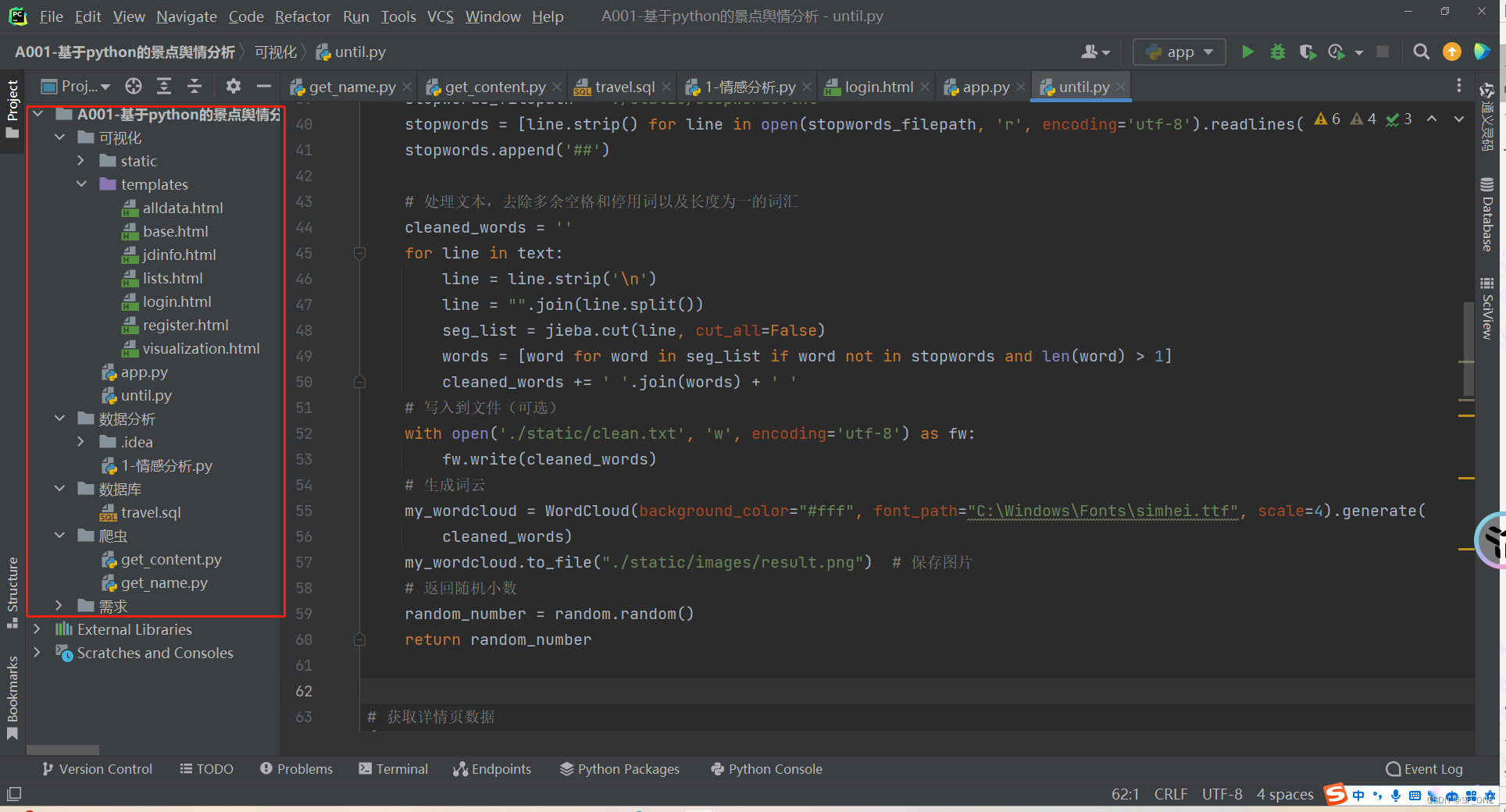Click the editor vertical scrollbar thumb
This screenshot has width=1506, height=812.
tap(1468, 349)
